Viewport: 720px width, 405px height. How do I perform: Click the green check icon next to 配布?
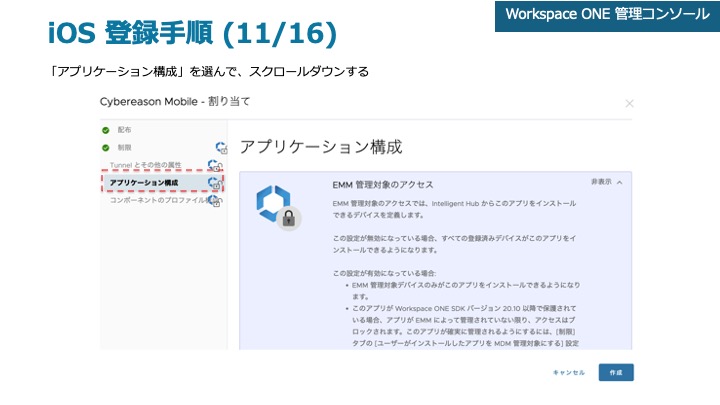106,130
